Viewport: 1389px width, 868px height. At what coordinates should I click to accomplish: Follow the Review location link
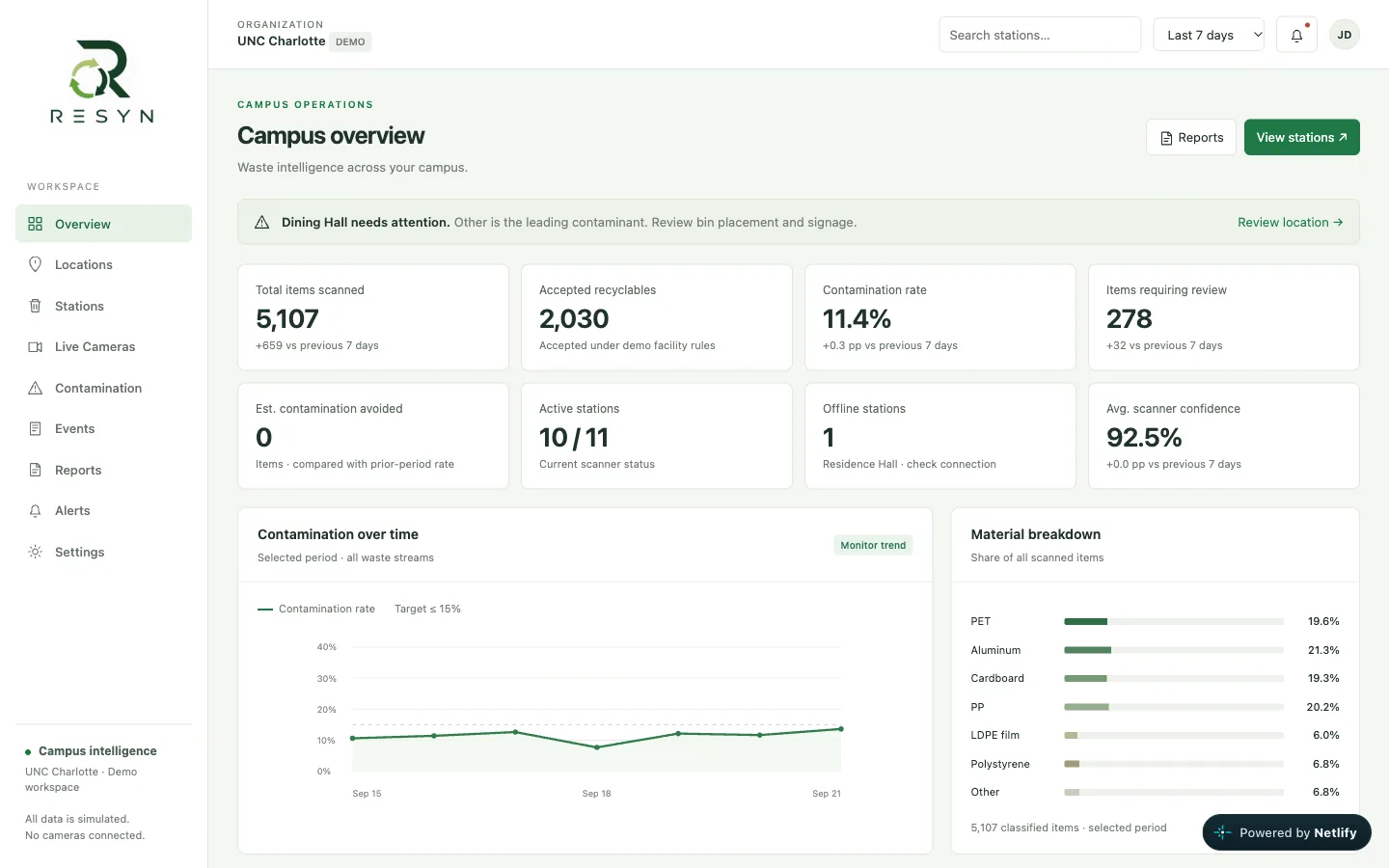[1290, 223]
